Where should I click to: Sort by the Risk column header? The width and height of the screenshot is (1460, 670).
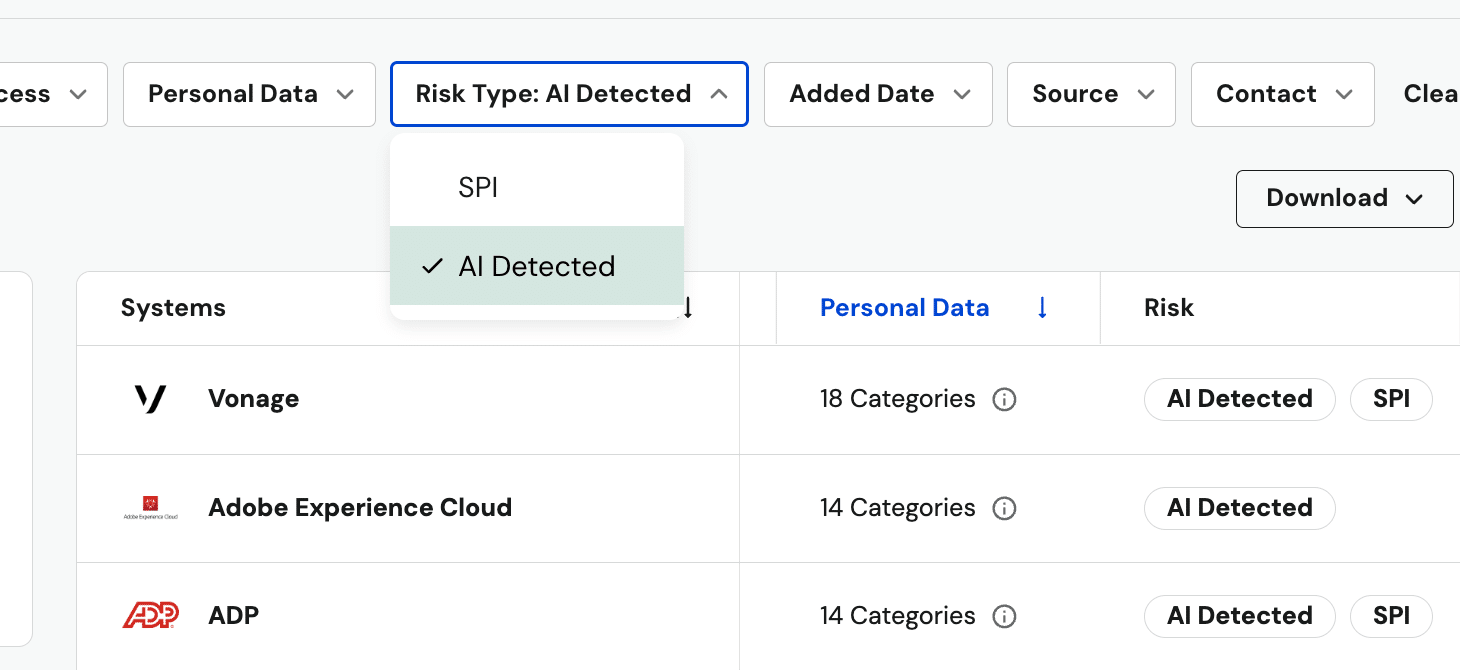(x=1169, y=308)
